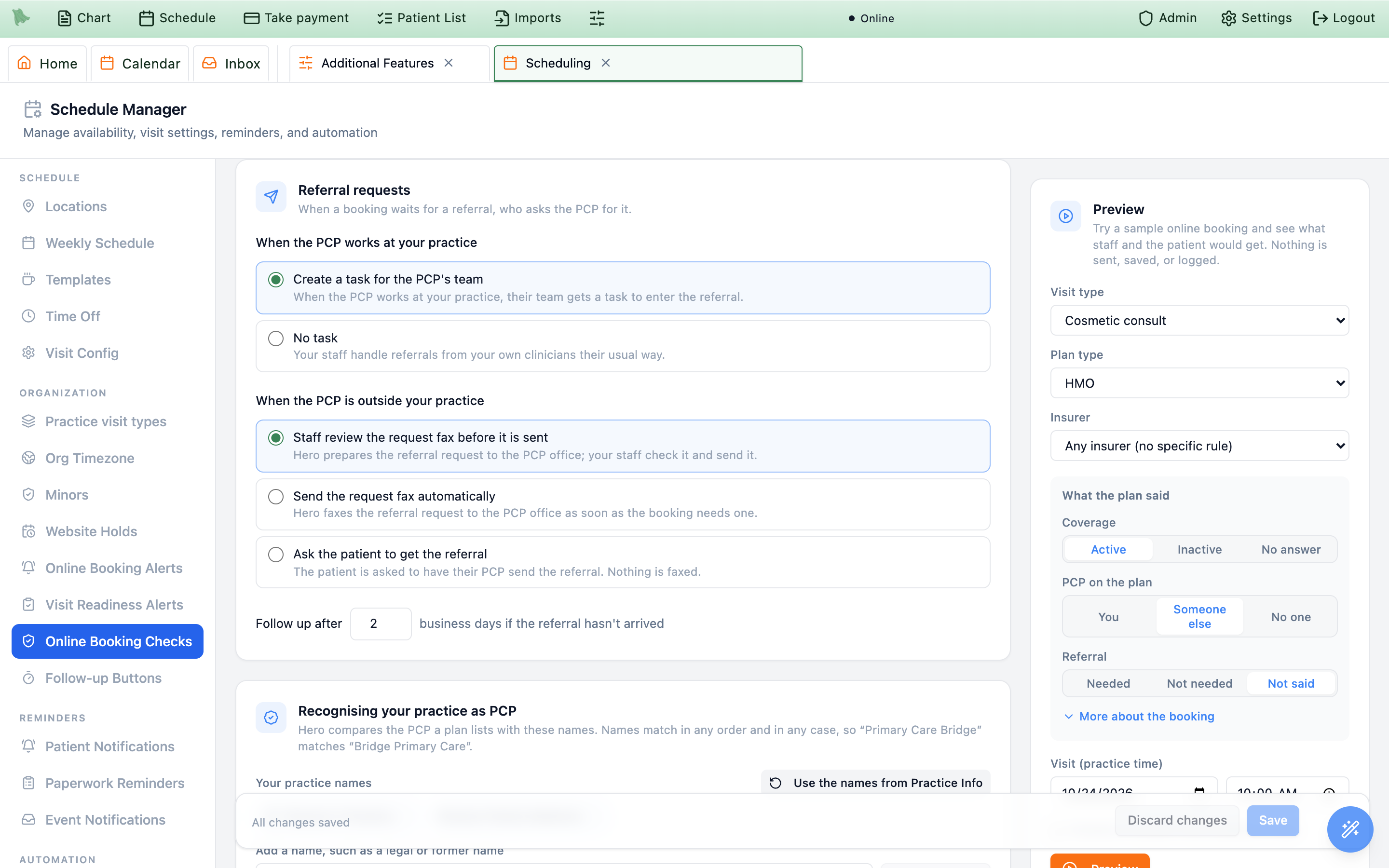Open Visit Config in the sidebar

tap(108, 353)
